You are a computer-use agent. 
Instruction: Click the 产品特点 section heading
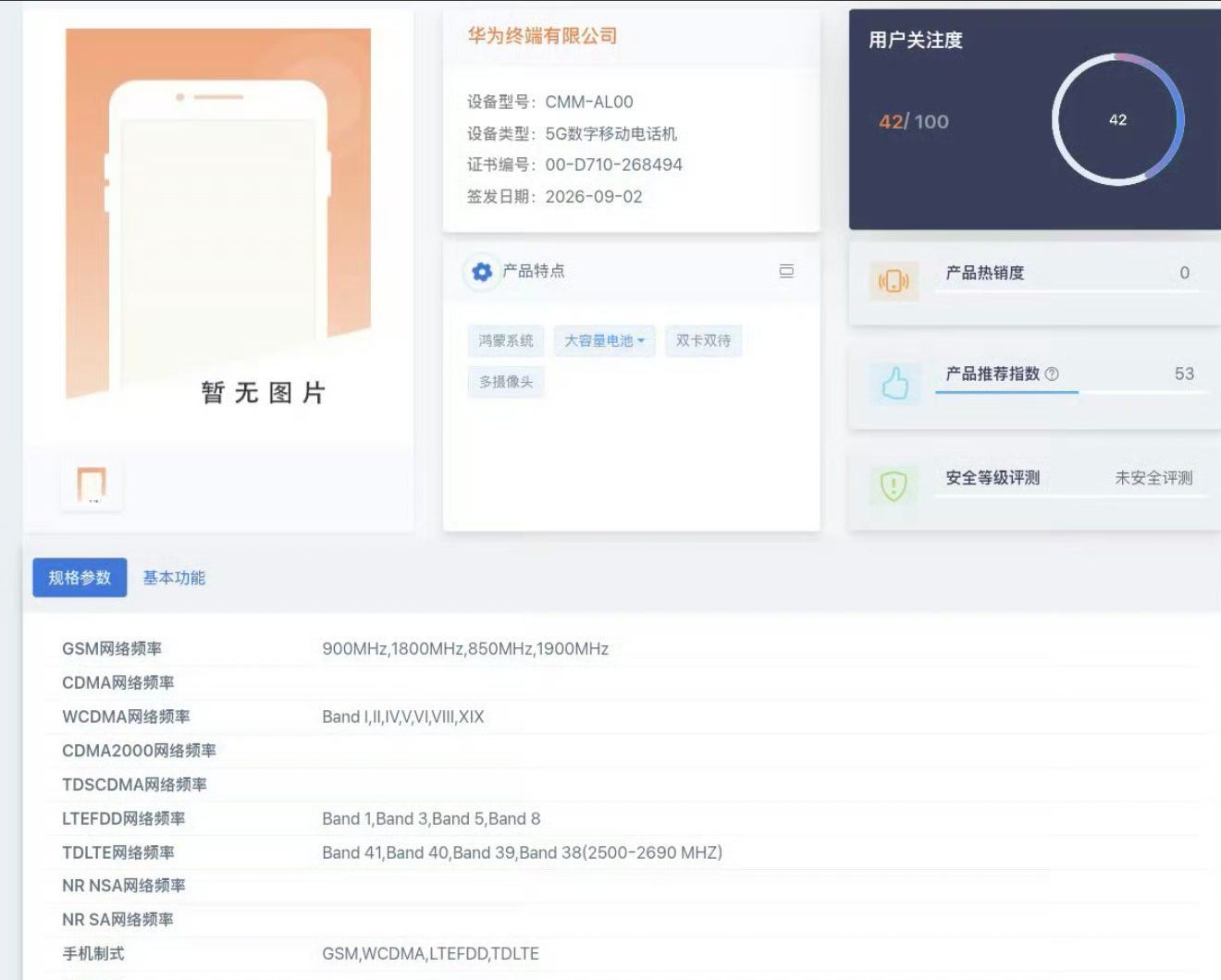click(x=533, y=271)
